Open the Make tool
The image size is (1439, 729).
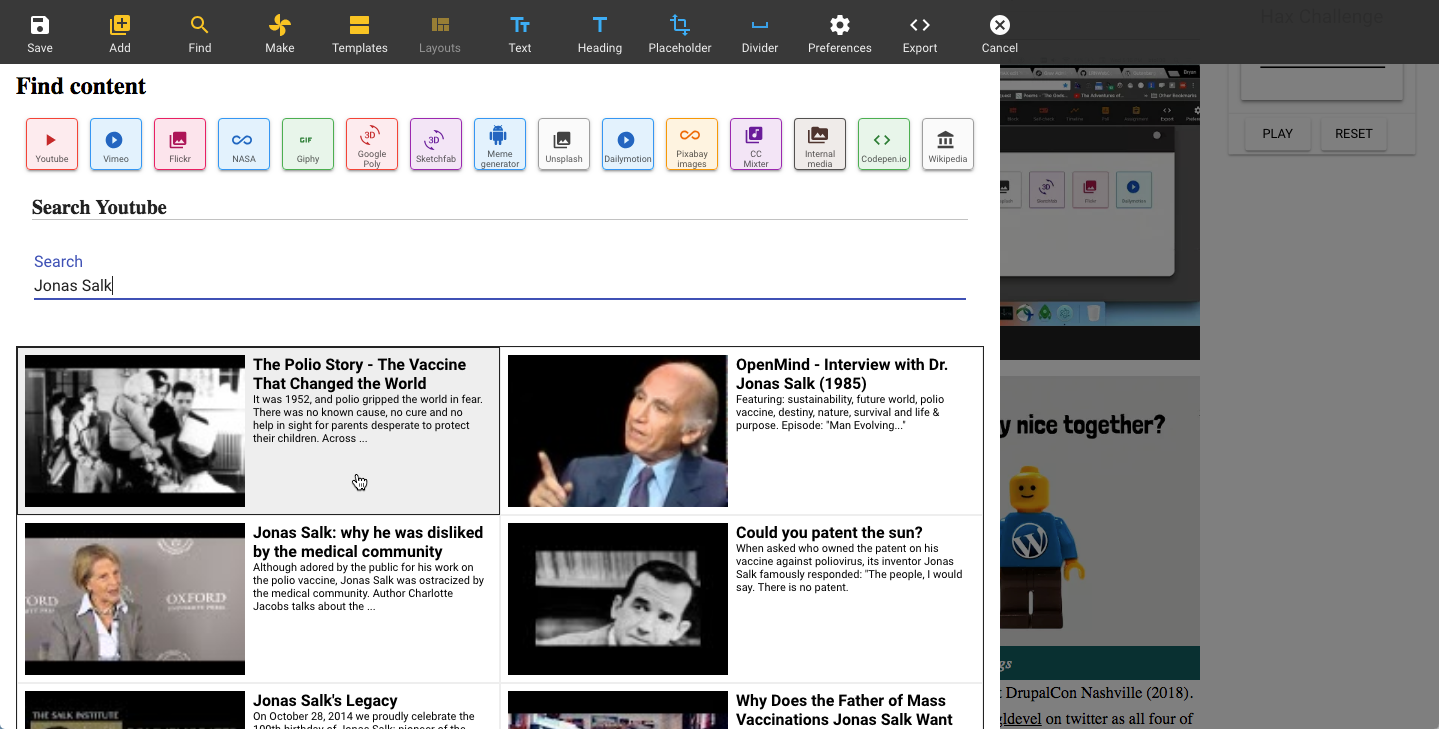(x=280, y=33)
